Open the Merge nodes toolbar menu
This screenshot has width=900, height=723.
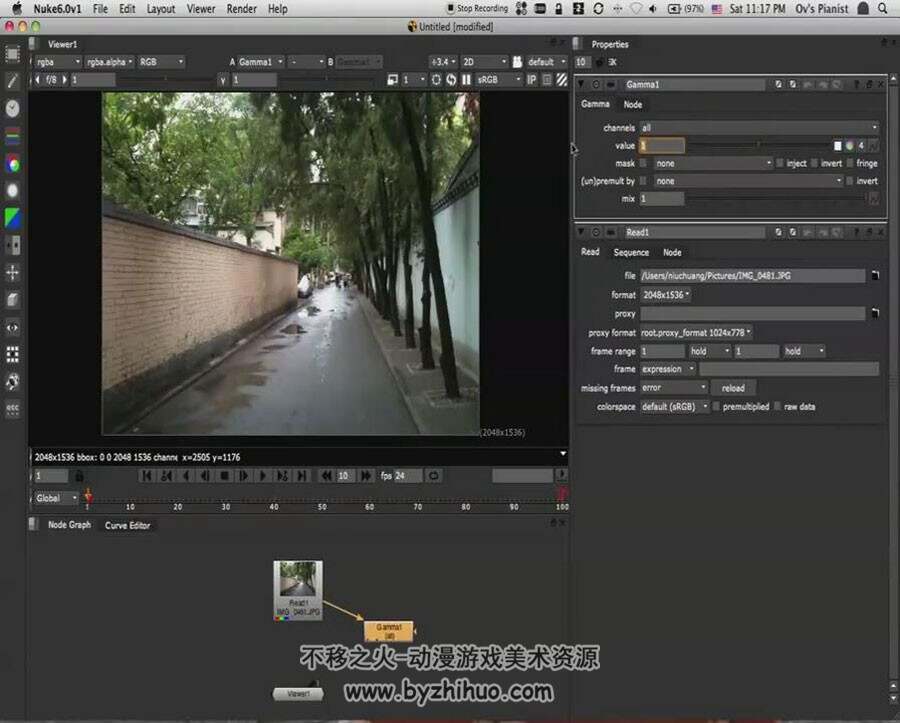point(12,245)
